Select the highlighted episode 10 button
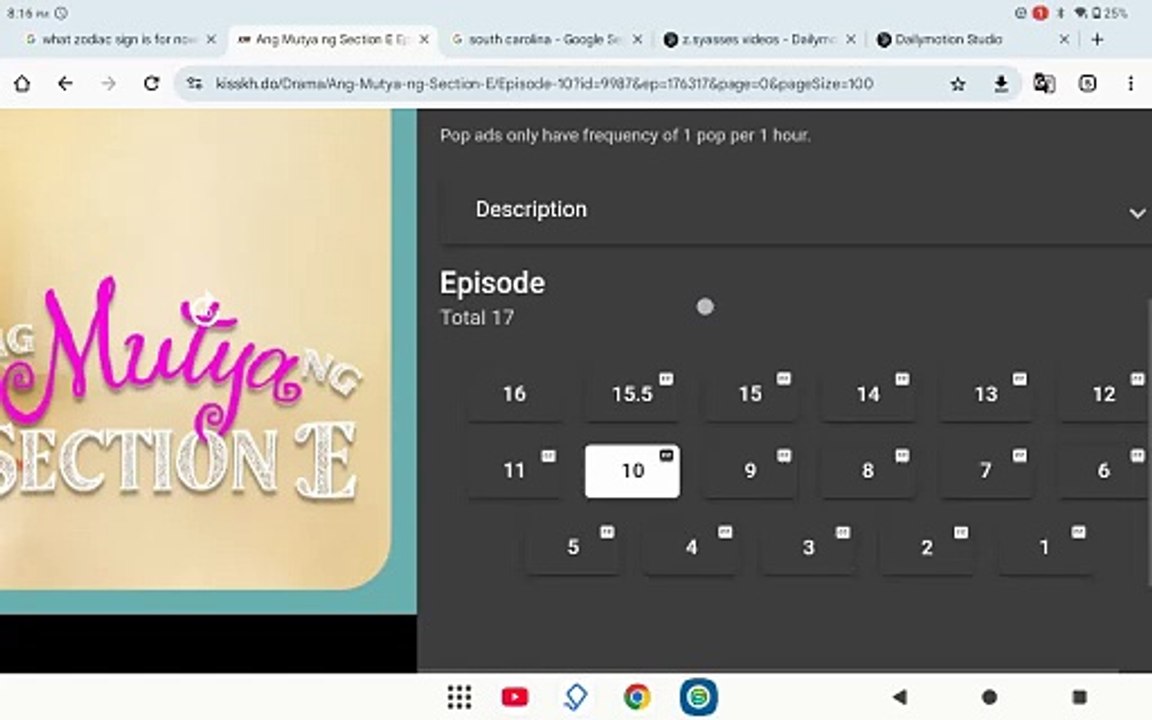Viewport: 1152px width, 720px height. pos(633,470)
